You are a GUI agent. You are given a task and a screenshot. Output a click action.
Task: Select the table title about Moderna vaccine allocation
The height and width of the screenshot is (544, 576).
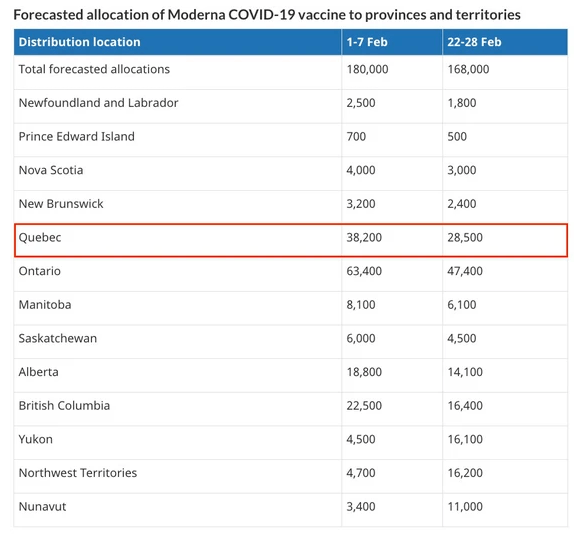pyautogui.click(x=267, y=15)
